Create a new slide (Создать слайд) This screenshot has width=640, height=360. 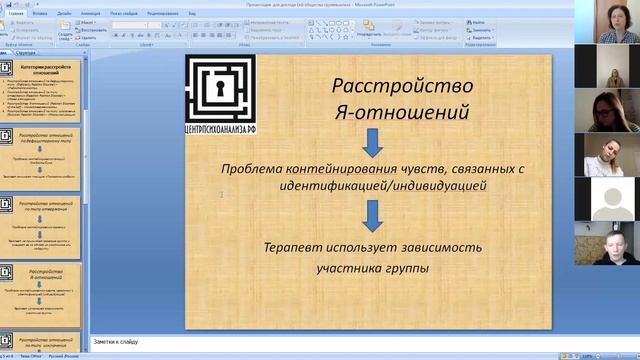[65, 30]
